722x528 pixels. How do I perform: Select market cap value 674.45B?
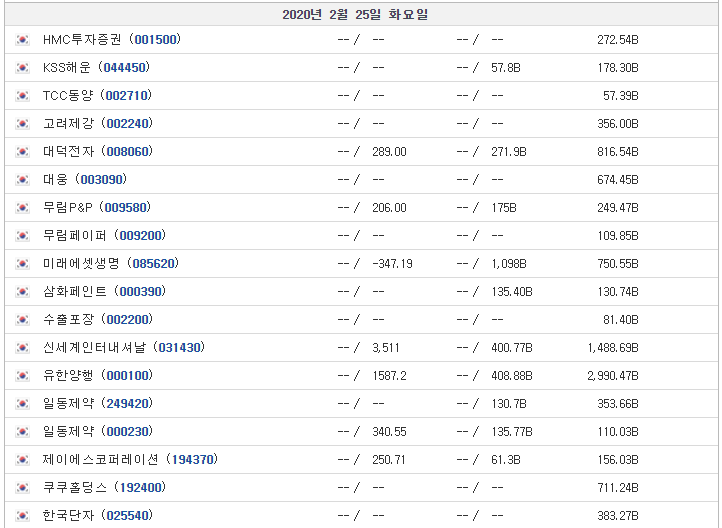[617, 180]
